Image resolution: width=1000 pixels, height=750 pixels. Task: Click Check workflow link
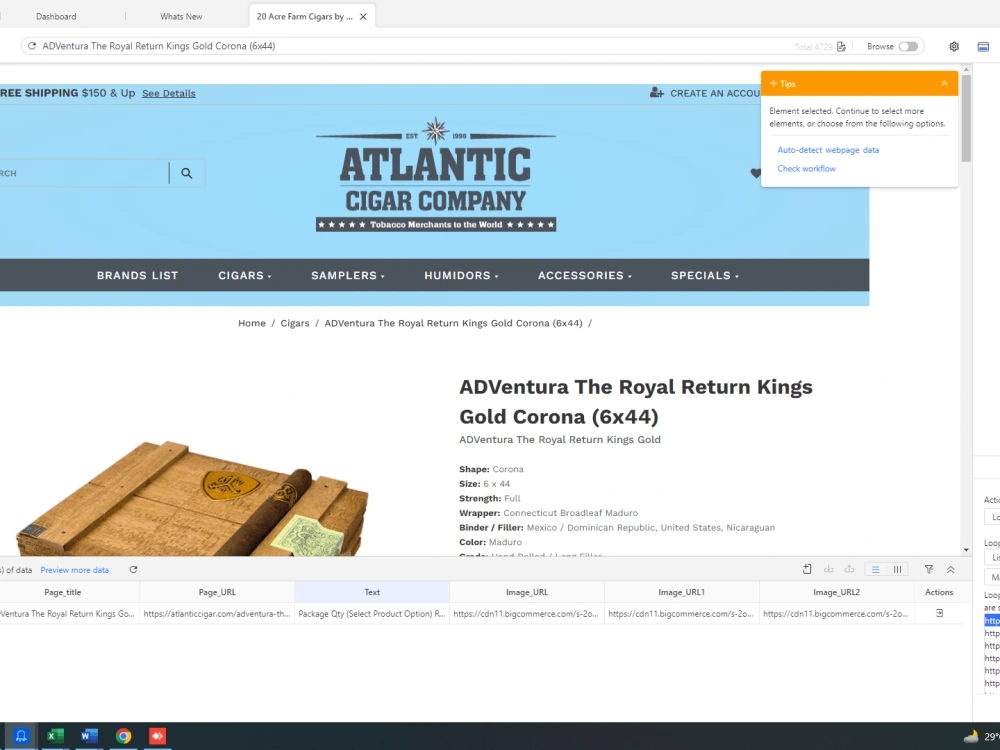tap(806, 168)
